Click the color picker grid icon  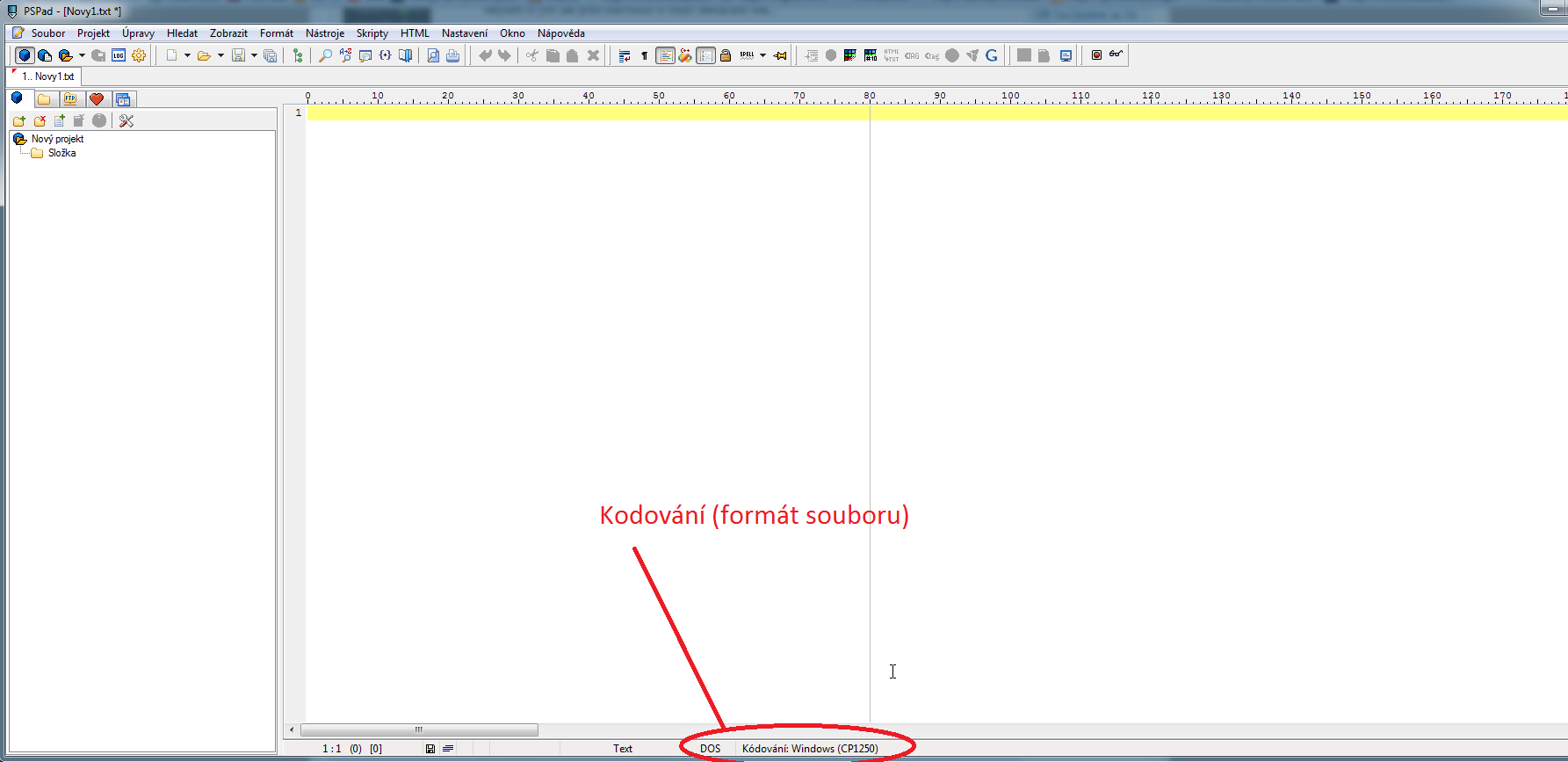(x=850, y=55)
